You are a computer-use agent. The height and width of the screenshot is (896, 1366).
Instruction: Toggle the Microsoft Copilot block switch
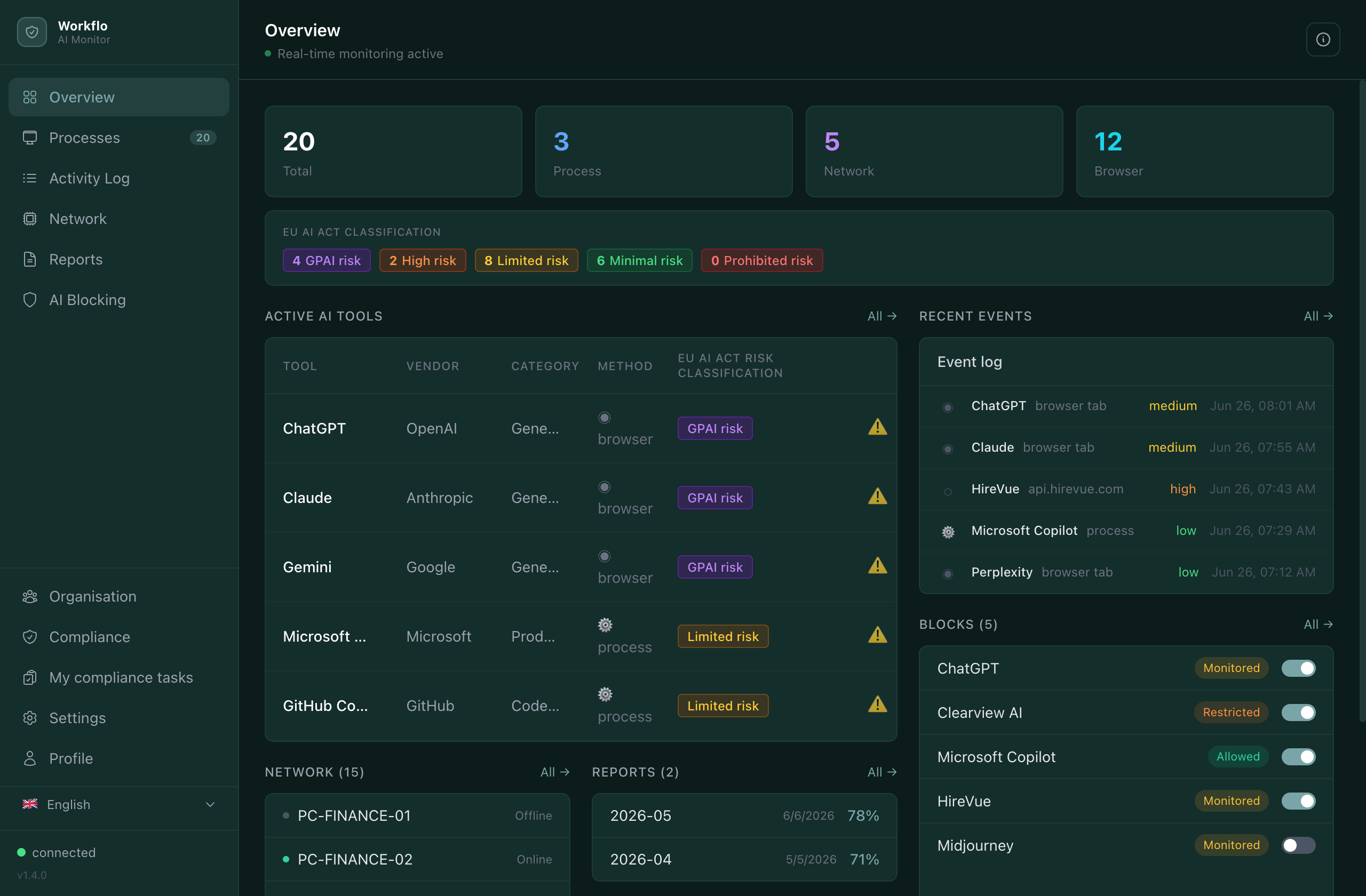[x=1298, y=757]
